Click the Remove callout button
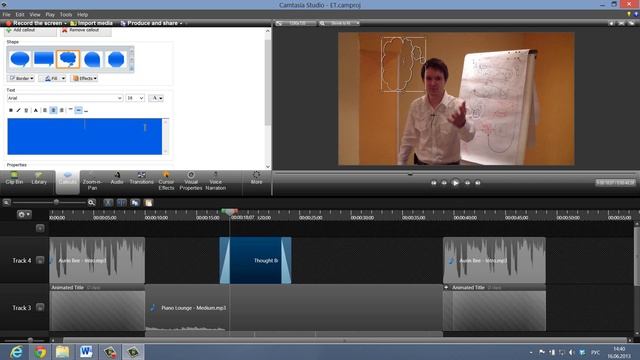This screenshot has height=360, width=640. click(85, 31)
